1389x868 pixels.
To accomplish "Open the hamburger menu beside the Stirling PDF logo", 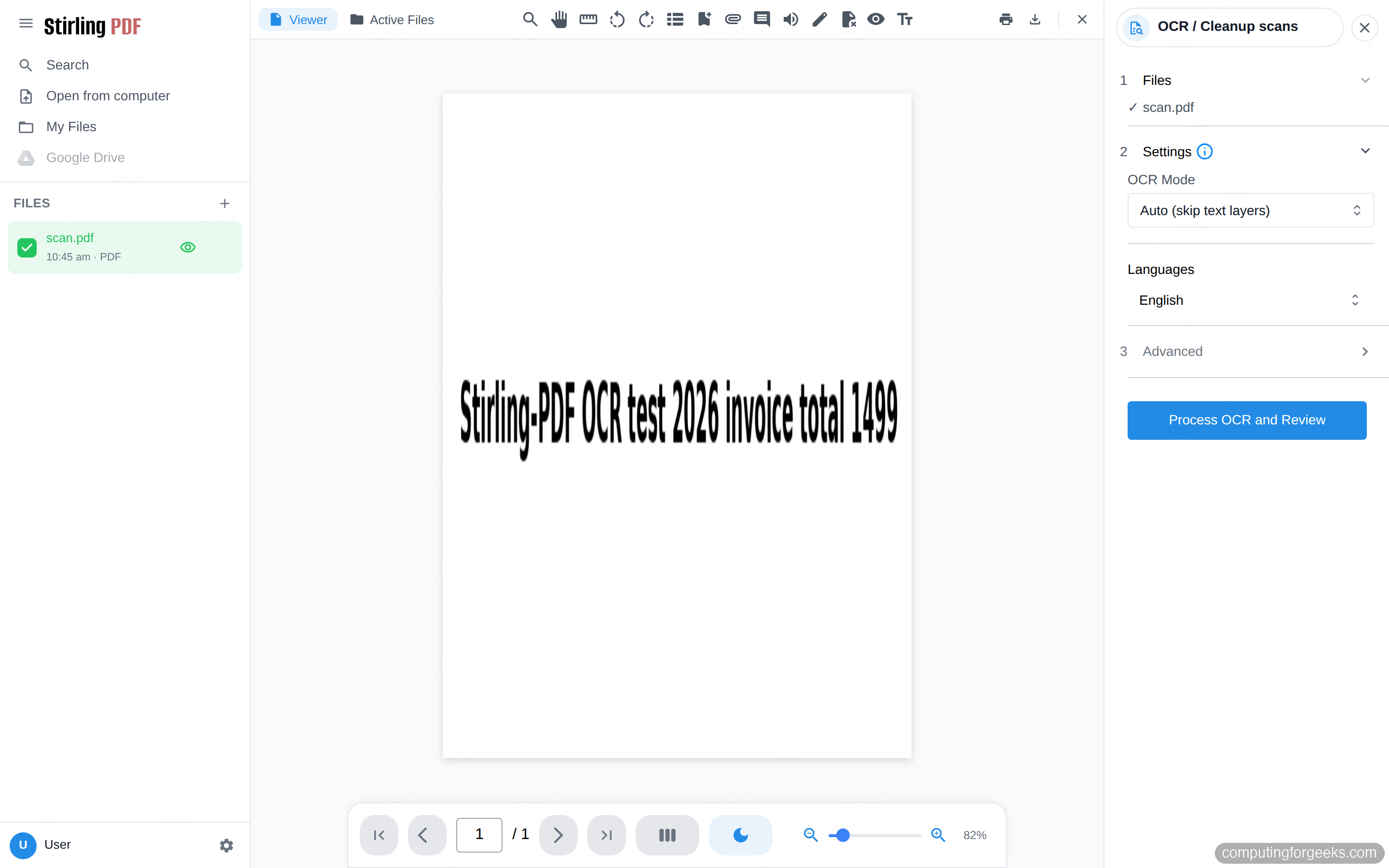I will coord(26,23).
